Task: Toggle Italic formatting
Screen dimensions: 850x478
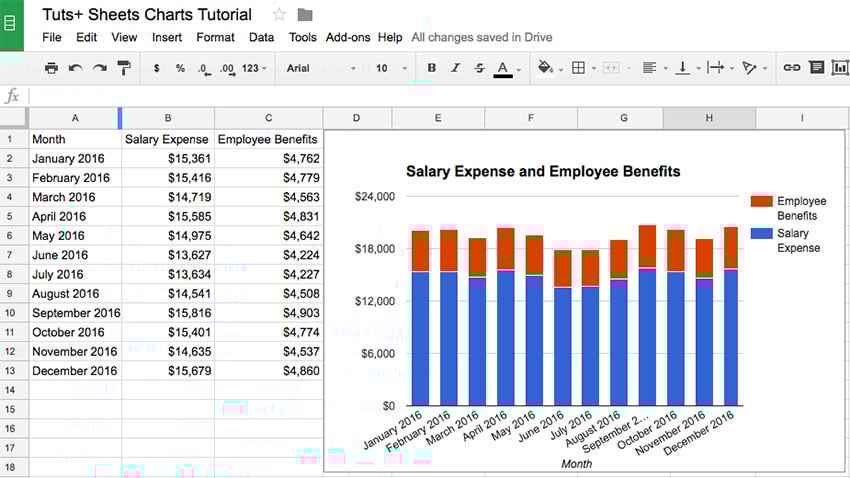Action: pyautogui.click(x=456, y=68)
